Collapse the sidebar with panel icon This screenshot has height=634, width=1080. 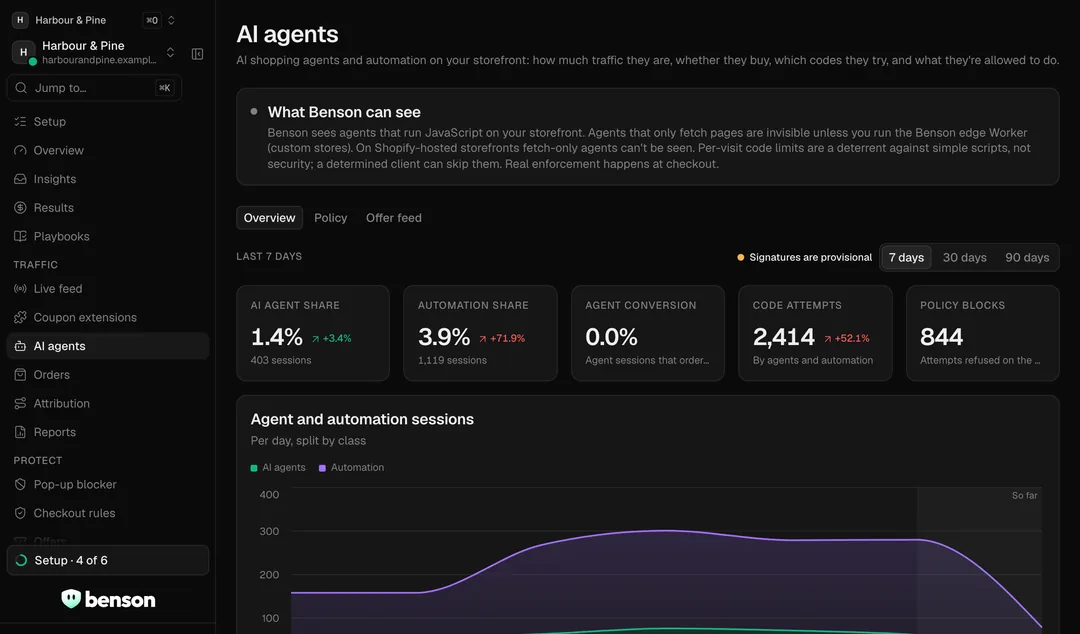tap(198, 54)
